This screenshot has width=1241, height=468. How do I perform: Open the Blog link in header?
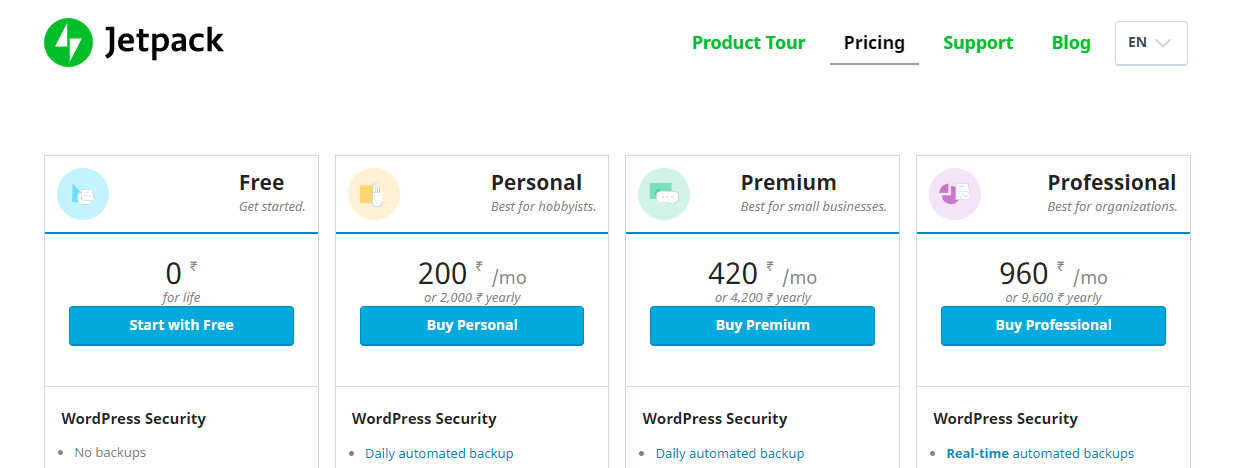[1071, 43]
